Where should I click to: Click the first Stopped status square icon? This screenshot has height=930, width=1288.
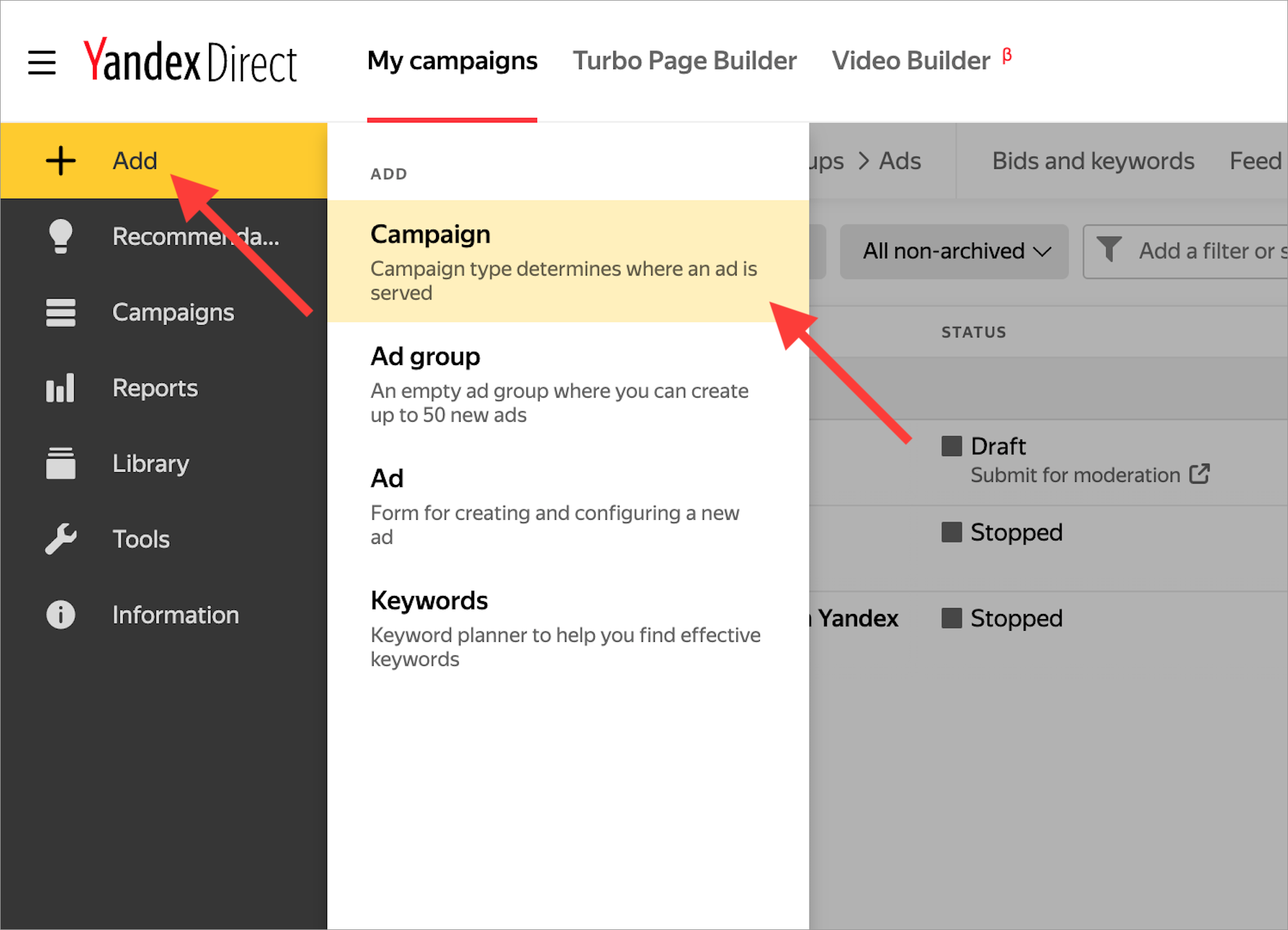[951, 532]
